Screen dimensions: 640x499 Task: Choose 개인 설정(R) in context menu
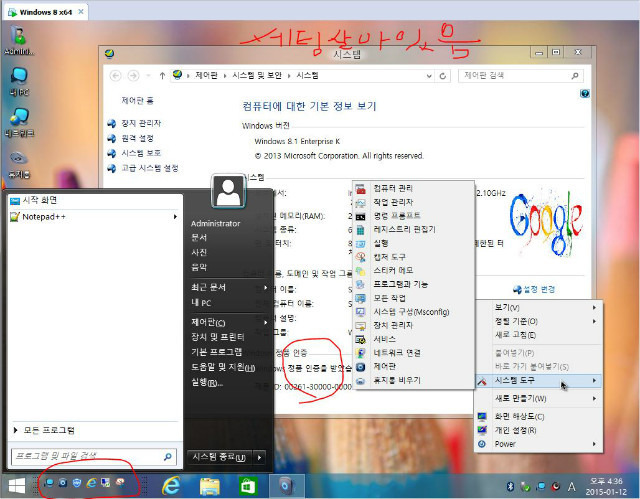pyautogui.click(x=538, y=430)
